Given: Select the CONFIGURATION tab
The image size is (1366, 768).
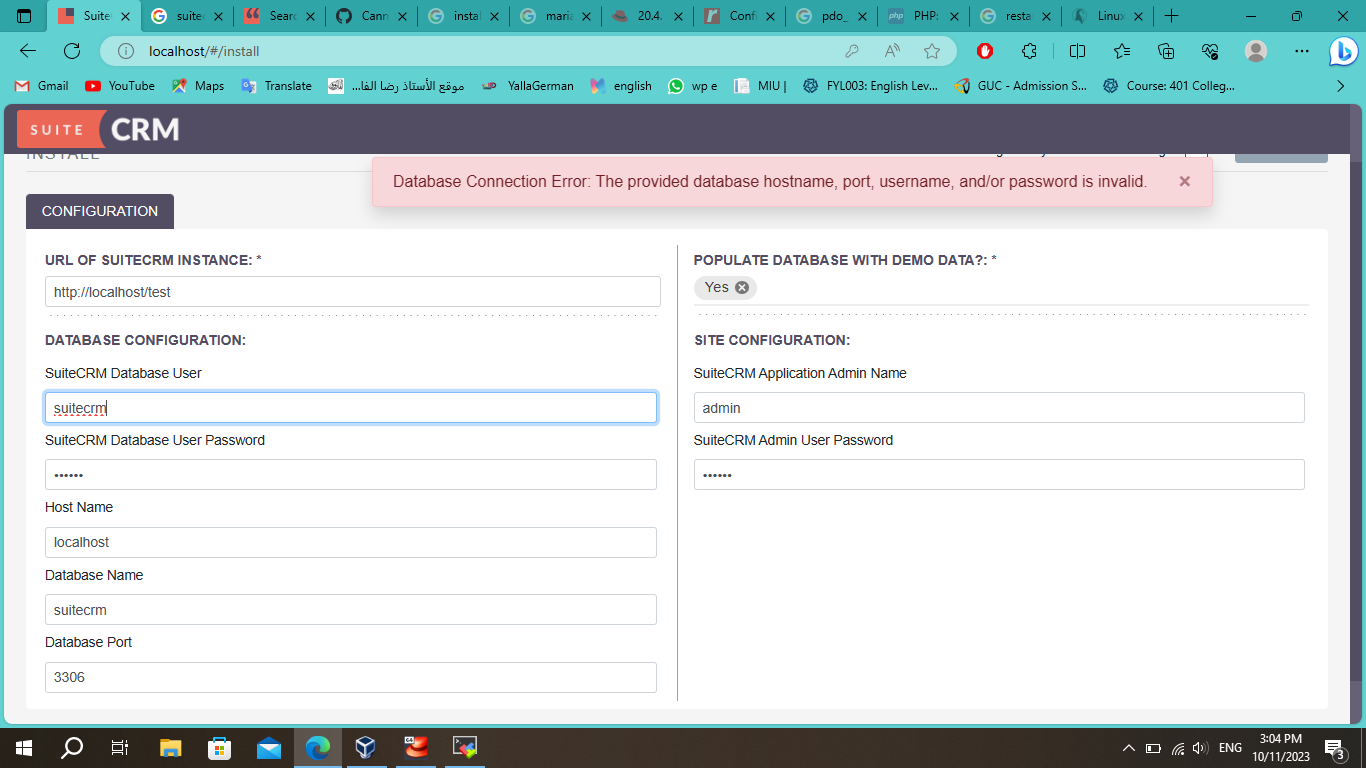Looking at the screenshot, I should coord(100,211).
